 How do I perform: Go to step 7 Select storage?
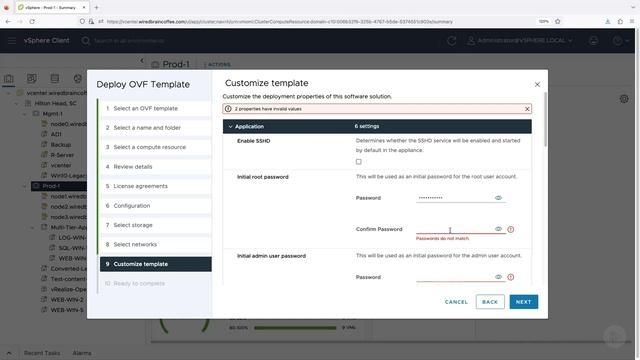click(156, 225)
